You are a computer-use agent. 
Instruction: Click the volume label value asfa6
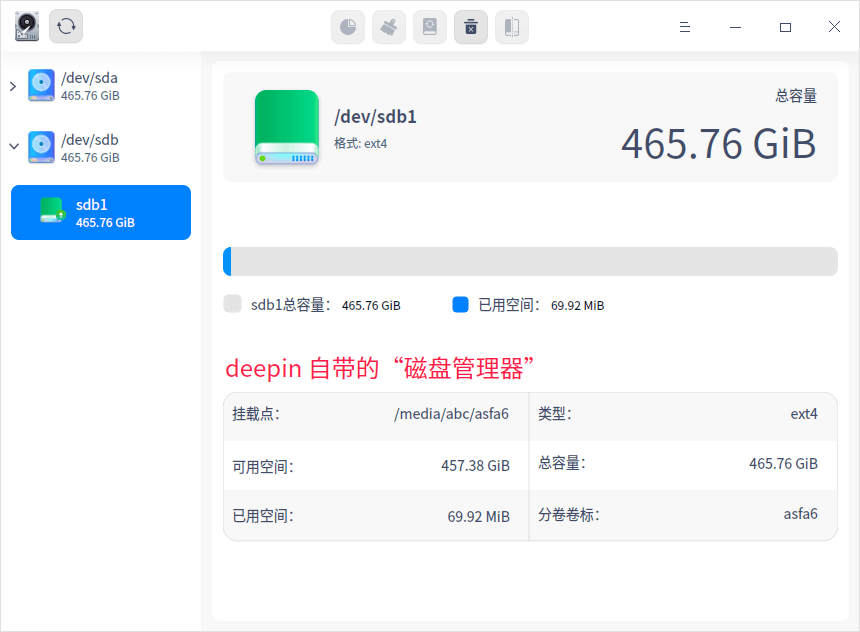point(800,514)
